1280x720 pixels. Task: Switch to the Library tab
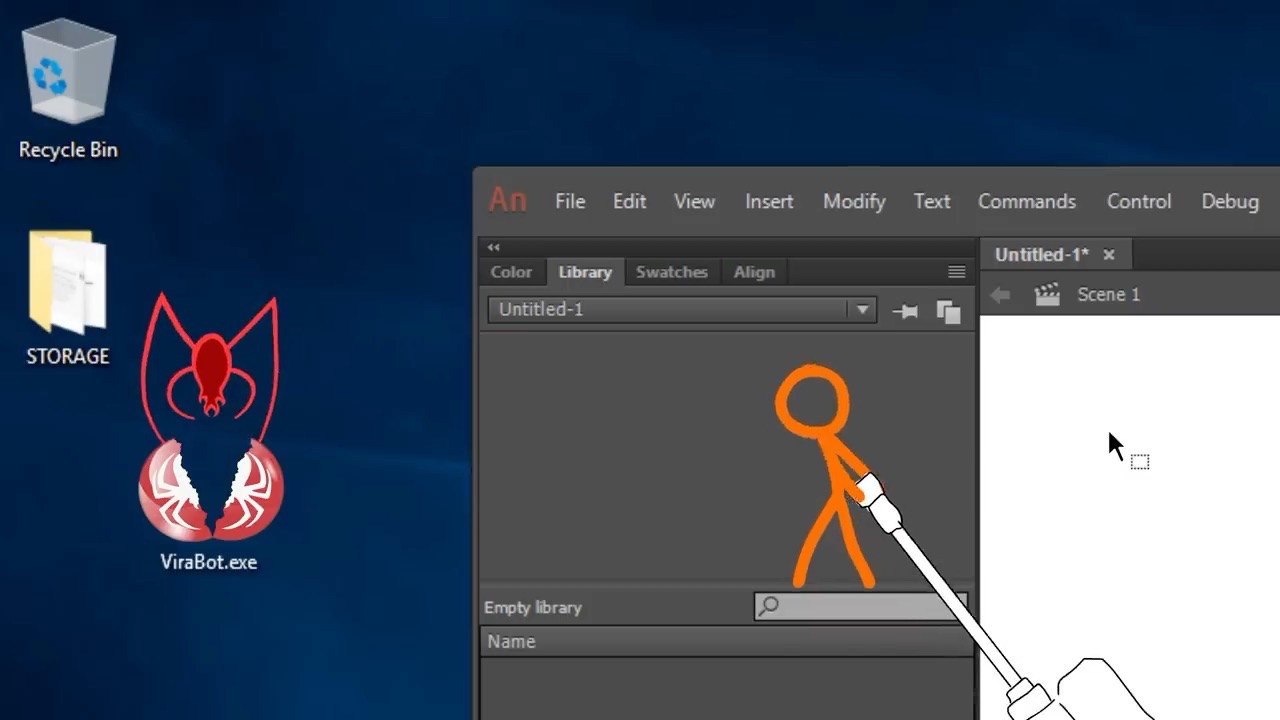click(585, 272)
